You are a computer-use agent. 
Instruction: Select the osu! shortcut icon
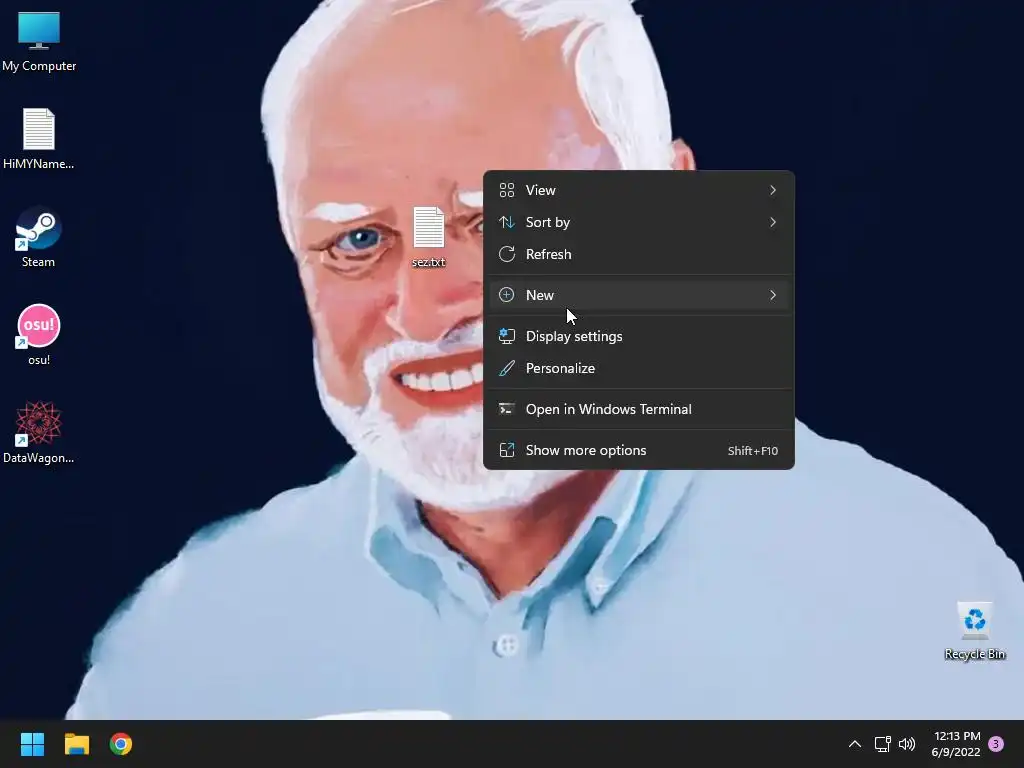(39, 334)
